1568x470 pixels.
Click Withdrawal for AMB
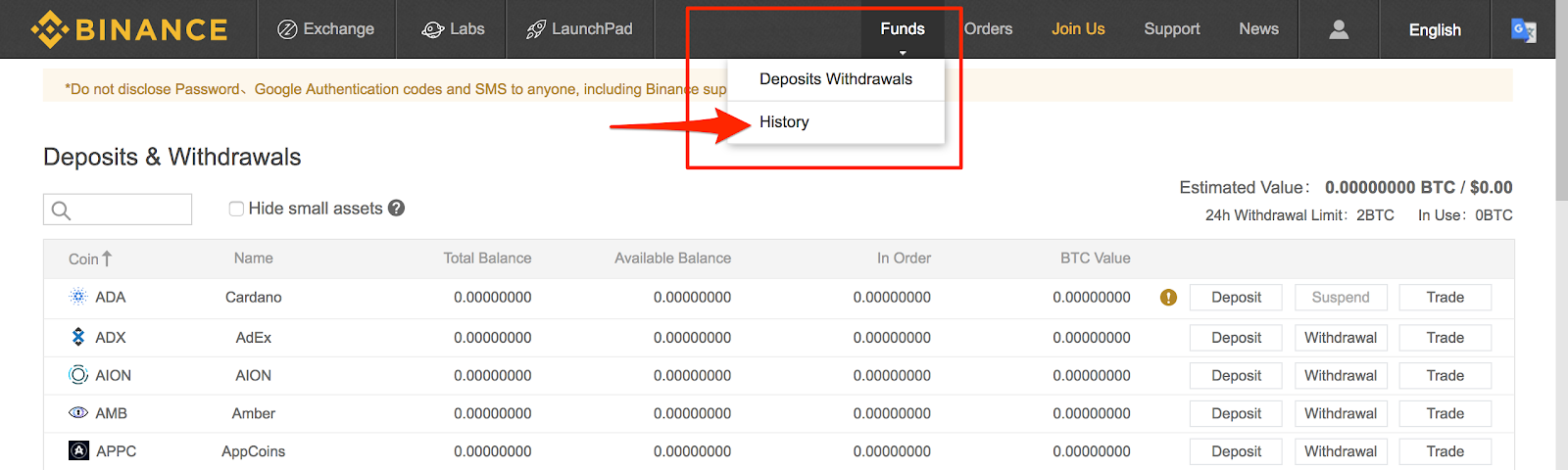coord(1341,414)
